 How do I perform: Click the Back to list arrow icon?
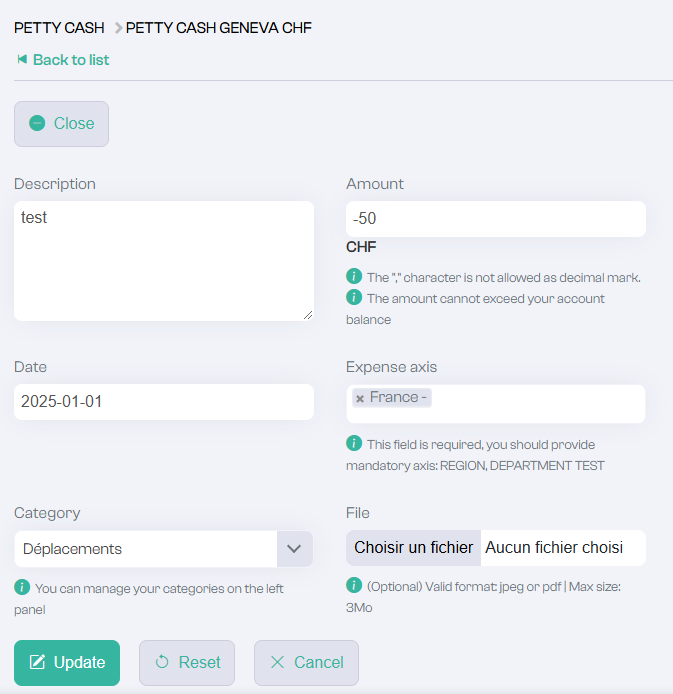(x=22, y=59)
